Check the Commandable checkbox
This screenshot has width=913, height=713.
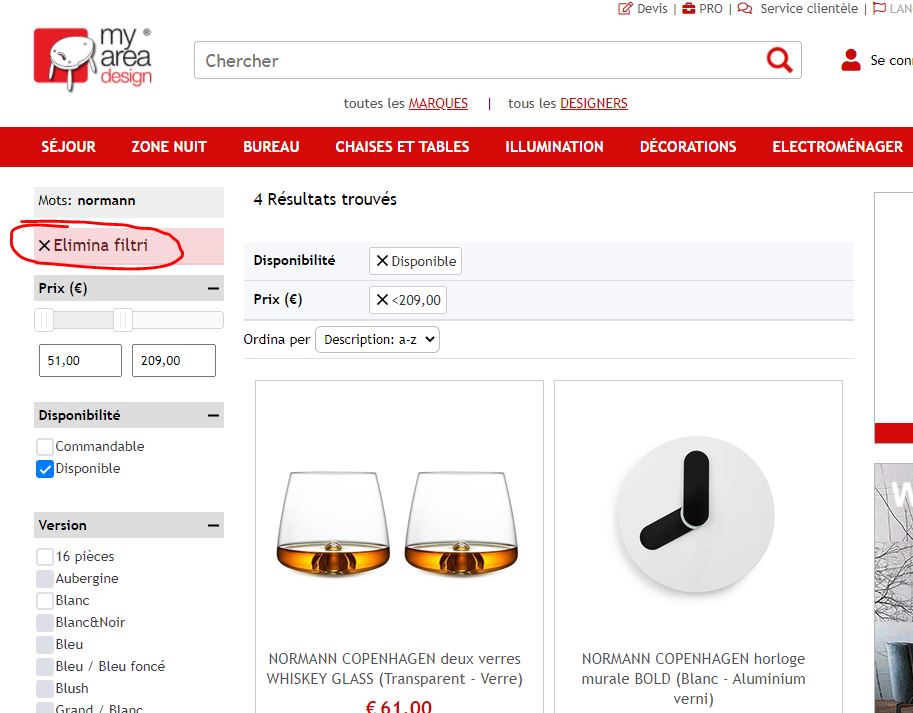coord(45,447)
